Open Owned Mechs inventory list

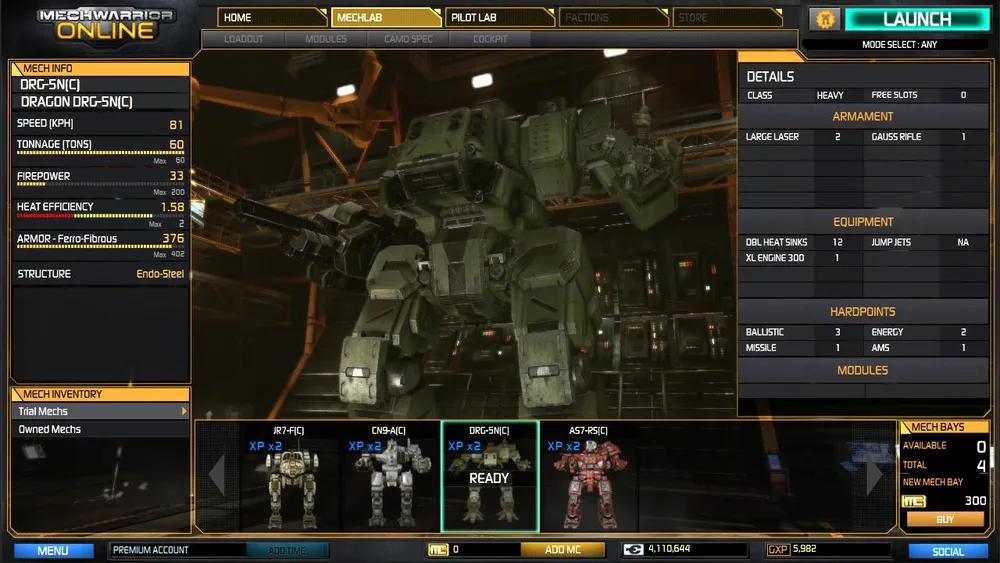[x=100, y=429]
